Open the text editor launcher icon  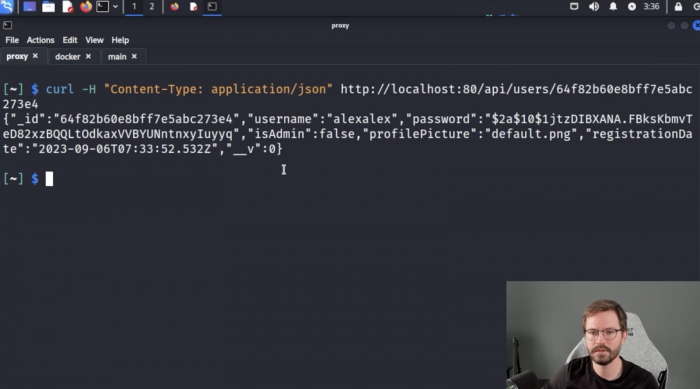coord(67,7)
